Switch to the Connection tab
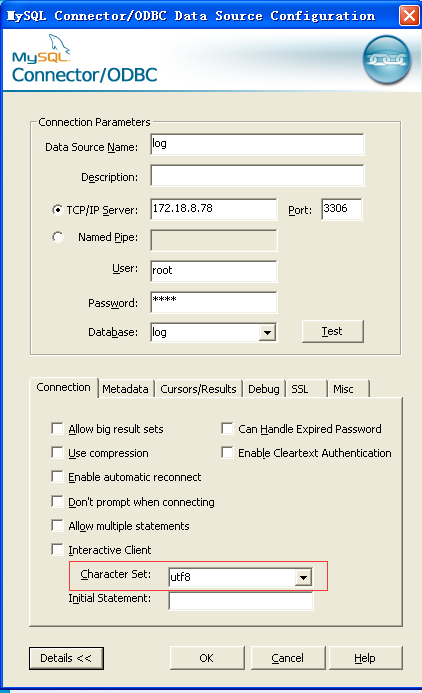 [64, 388]
